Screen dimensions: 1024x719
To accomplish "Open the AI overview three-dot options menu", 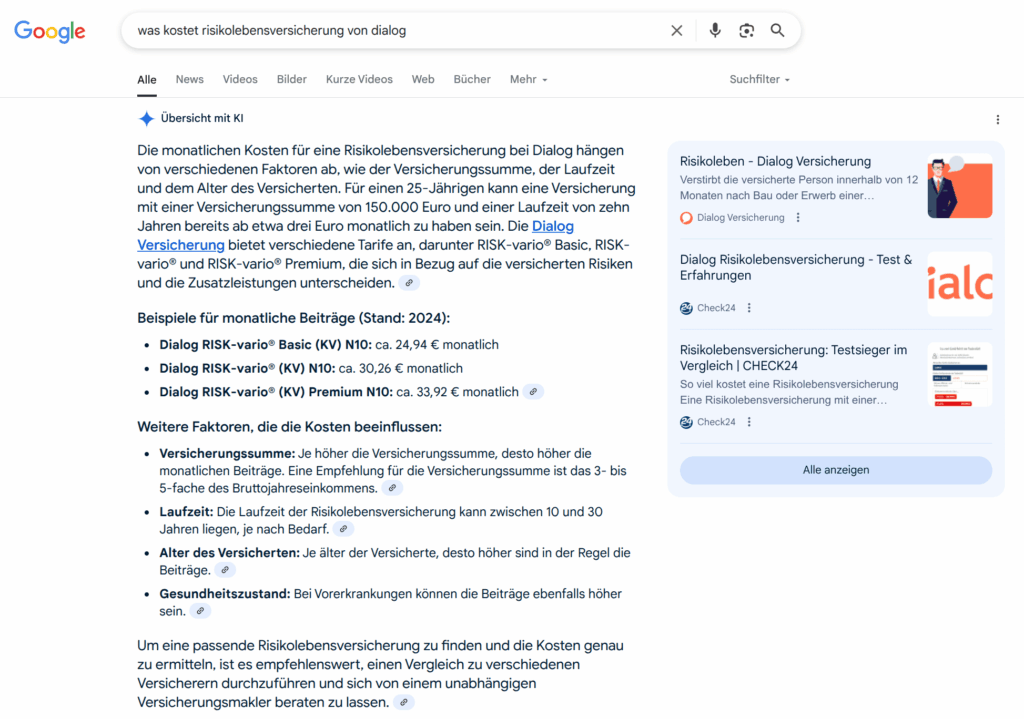I will (997, 120).
